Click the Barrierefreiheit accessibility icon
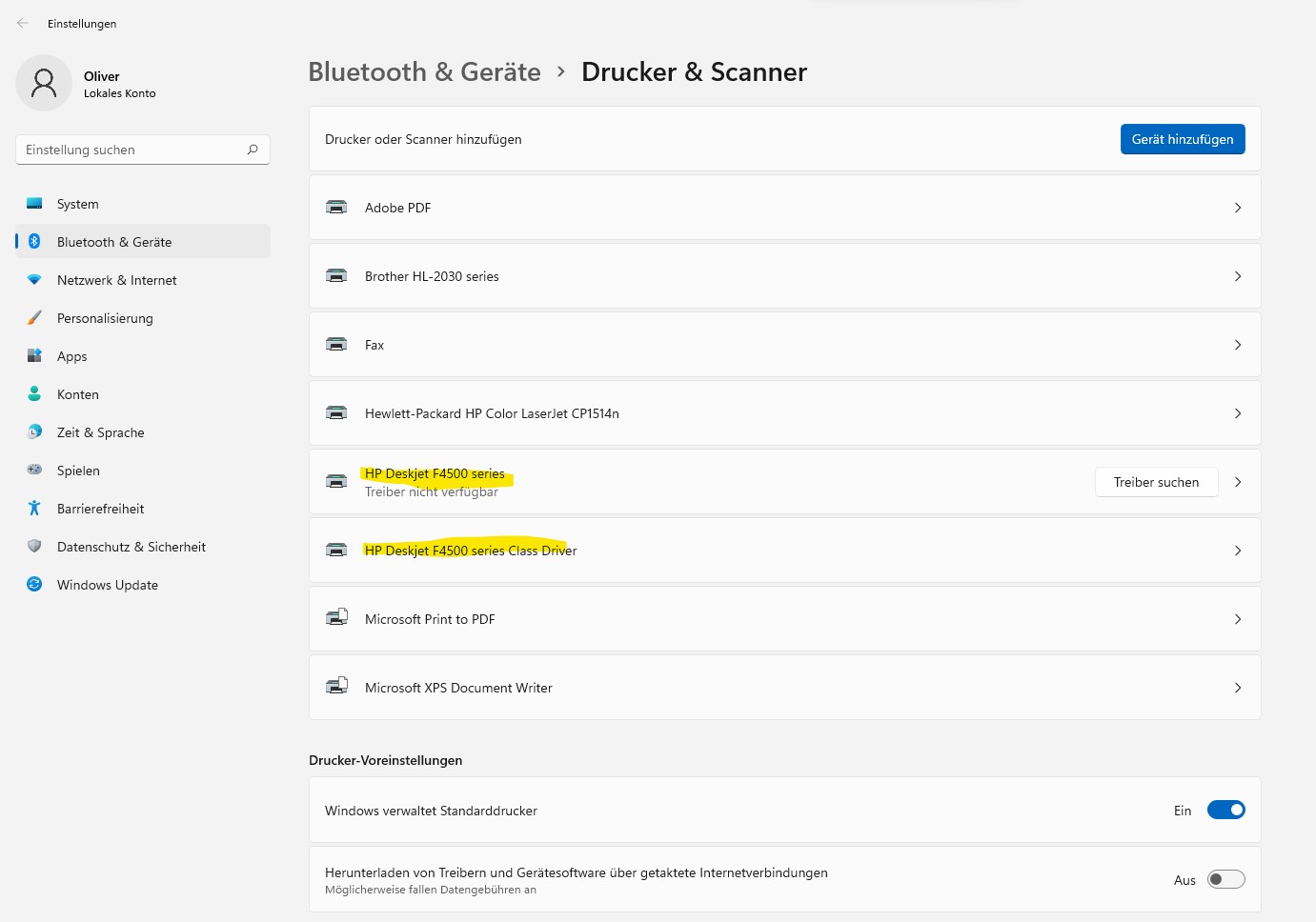Viewport: 1316px width, 922px height. (x=34, y=508)
